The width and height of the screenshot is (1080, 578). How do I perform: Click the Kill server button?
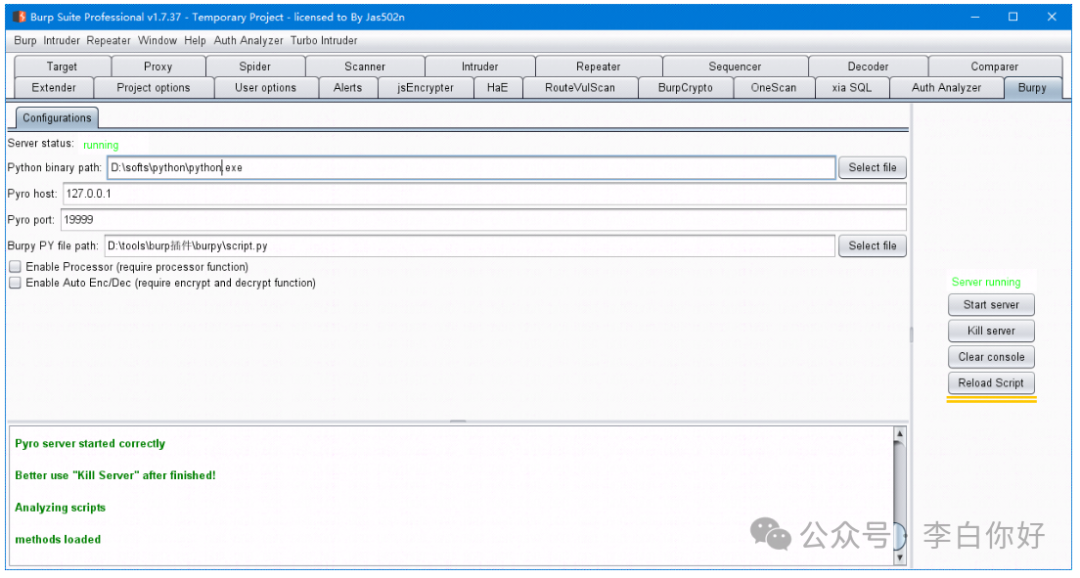tap(991, 331)
